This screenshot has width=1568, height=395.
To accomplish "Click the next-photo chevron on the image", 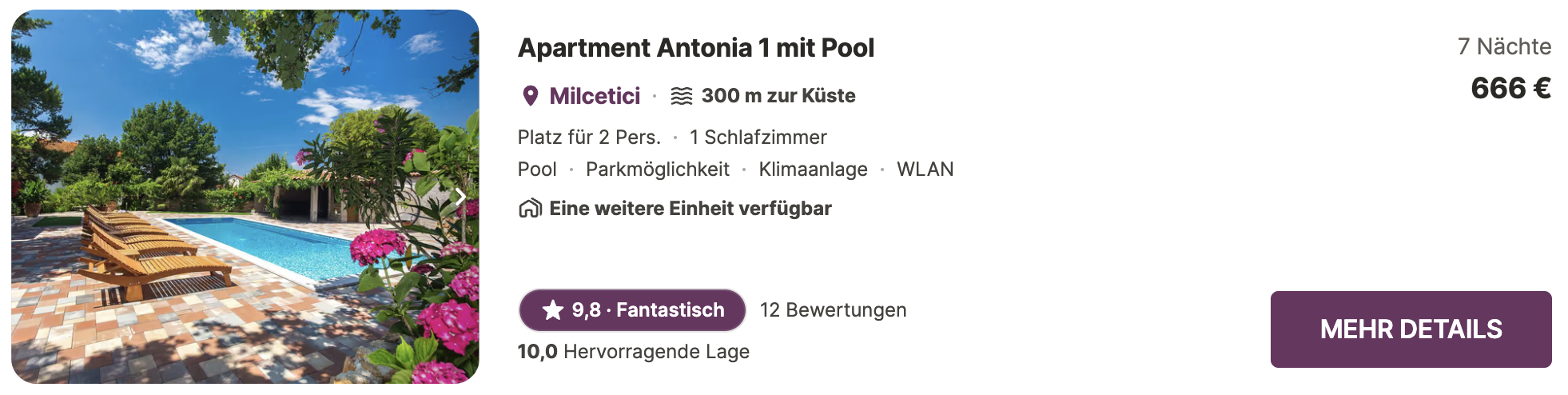I will coord(460,197).
